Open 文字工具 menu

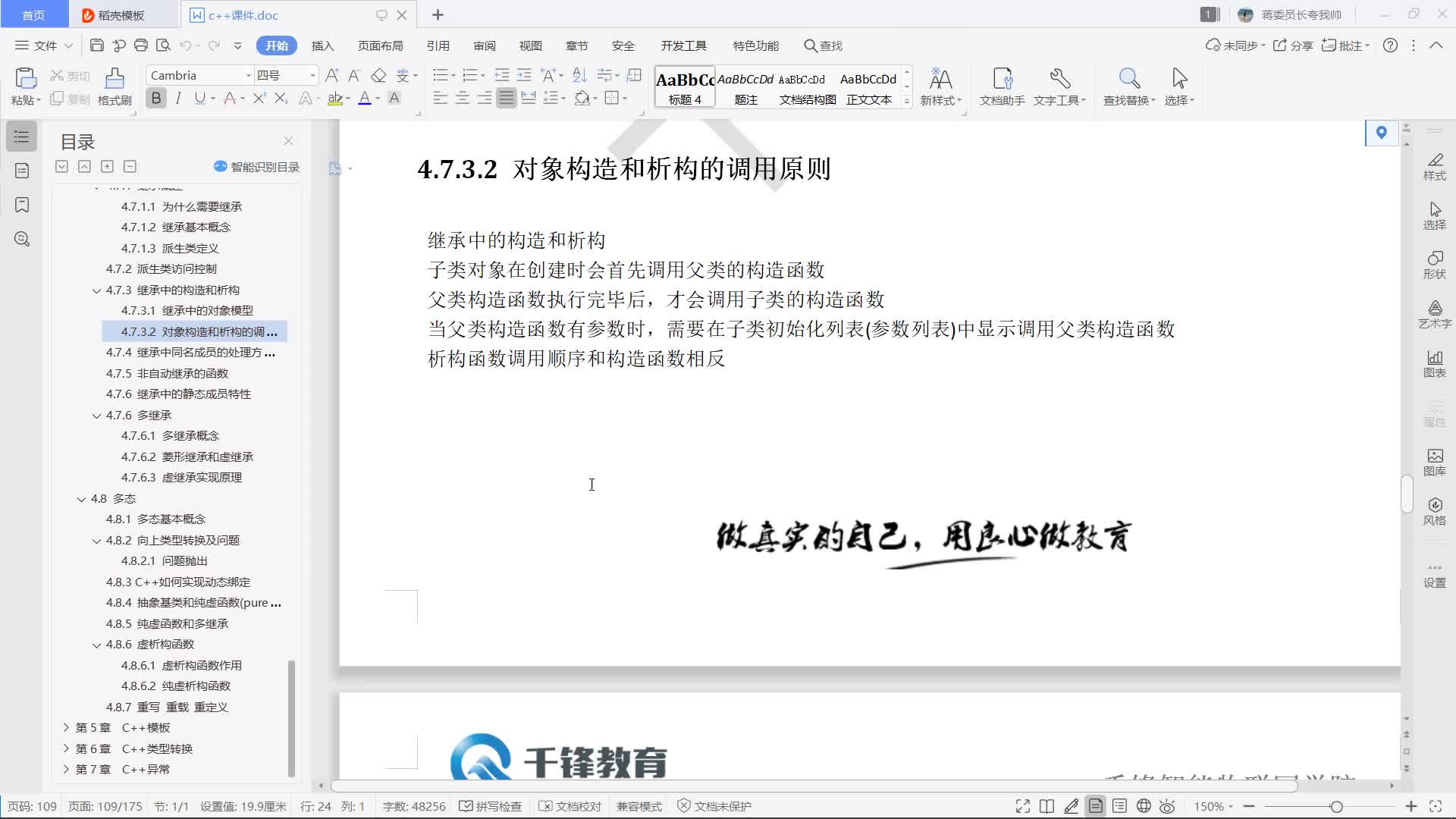click(1059, 87)
